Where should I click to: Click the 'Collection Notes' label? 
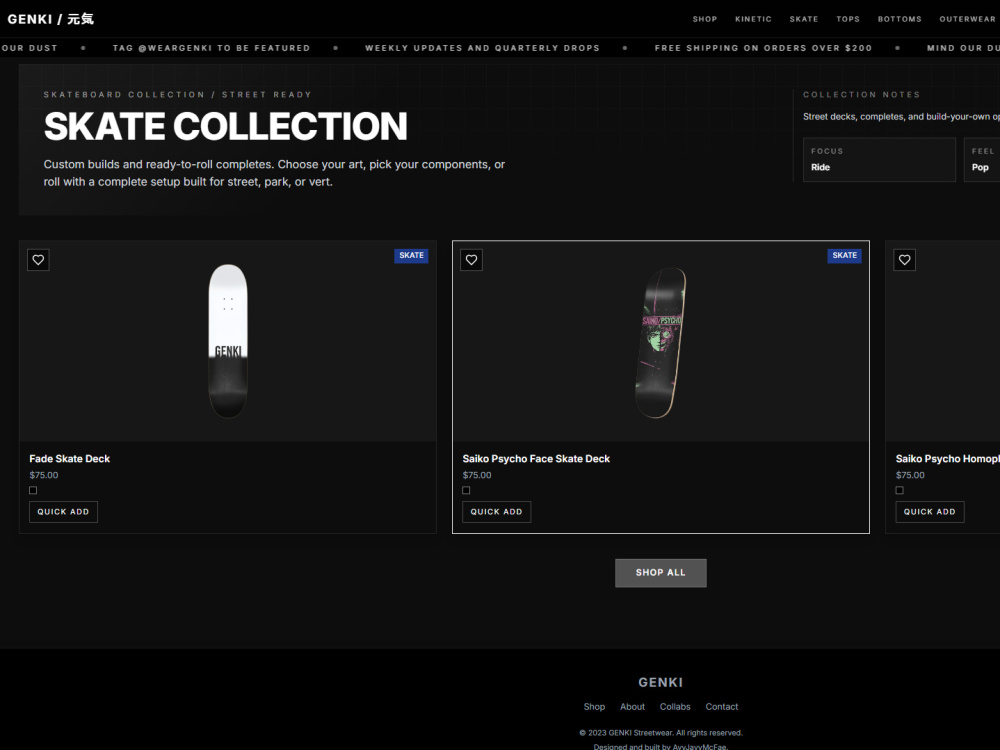[861, 94]
